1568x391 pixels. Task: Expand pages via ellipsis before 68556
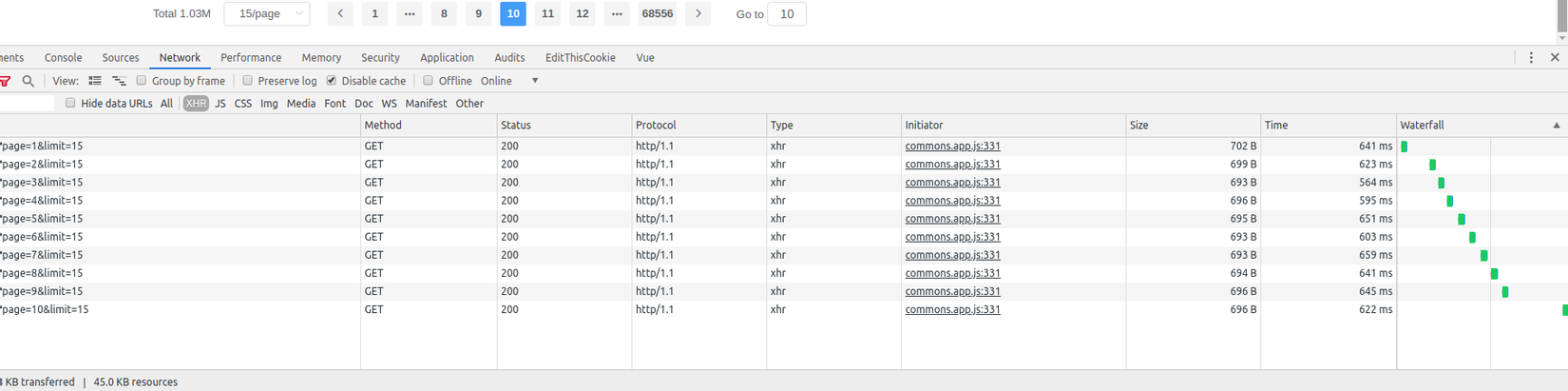tap(617, 13)
